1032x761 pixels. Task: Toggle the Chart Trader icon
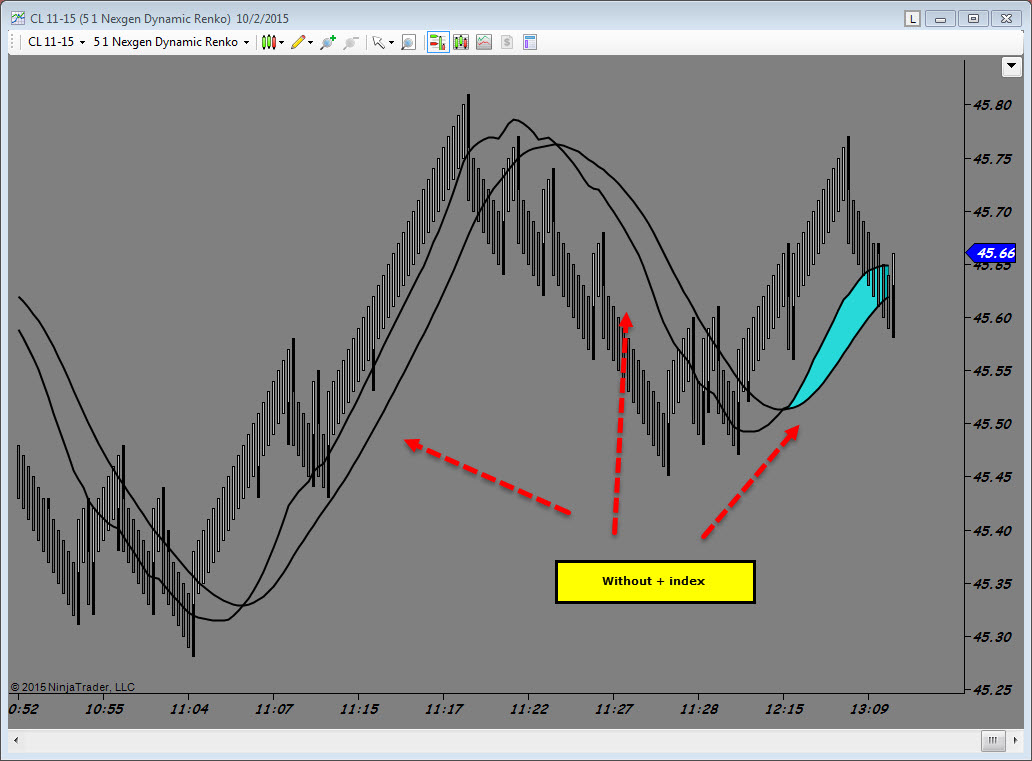[438, 43]
